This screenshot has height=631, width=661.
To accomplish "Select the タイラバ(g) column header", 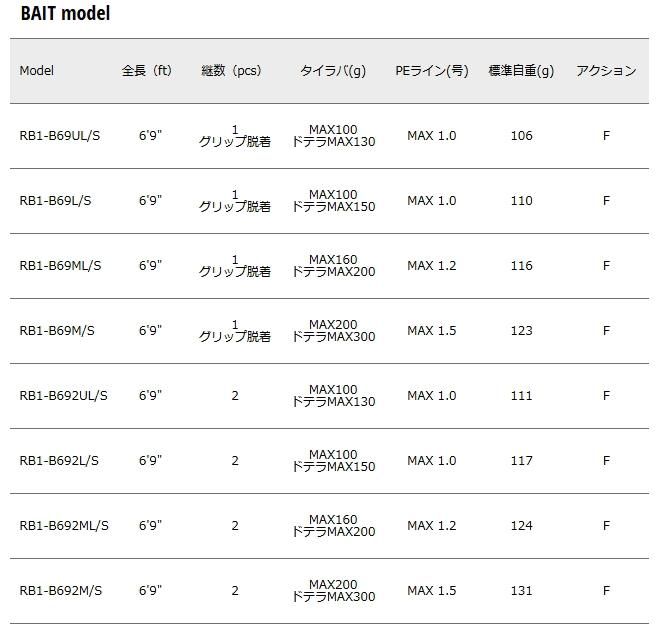I will point(333,71).
